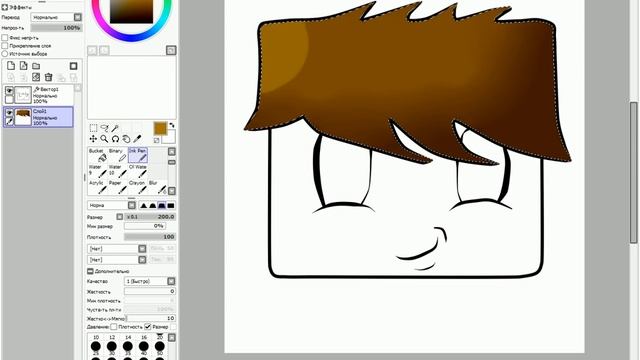This screenshot has width=640, height=360.
Task: Click the foreground brown color swatch
Action: tap(160, 128)
